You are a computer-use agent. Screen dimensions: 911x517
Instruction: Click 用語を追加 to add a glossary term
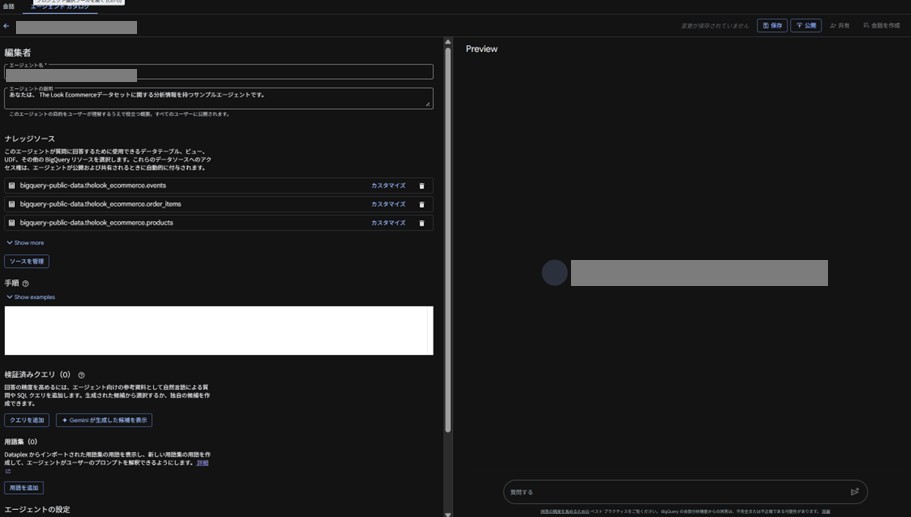tap(24, 488)
